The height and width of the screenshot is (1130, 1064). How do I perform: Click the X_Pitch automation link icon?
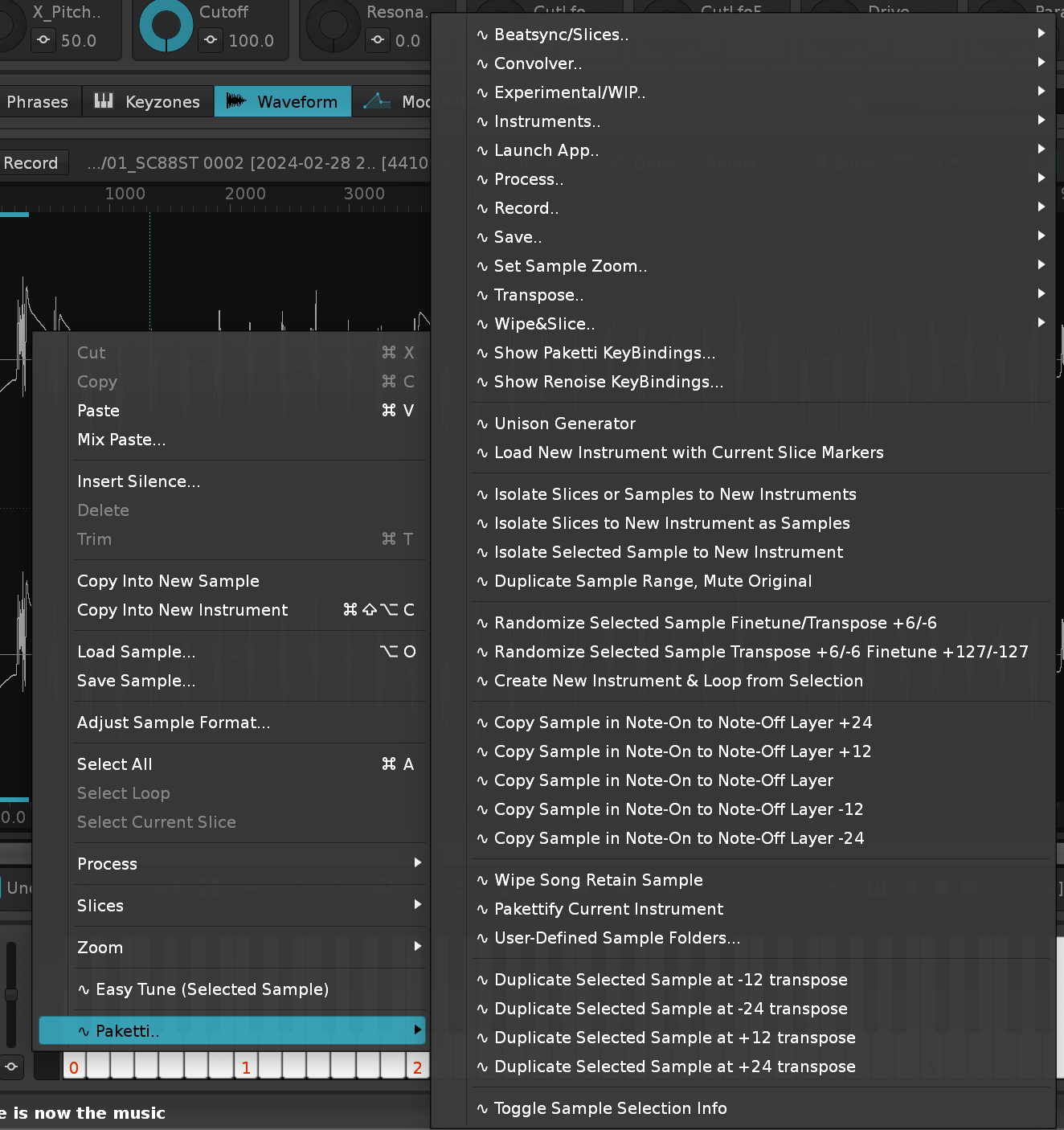(43, 40)
